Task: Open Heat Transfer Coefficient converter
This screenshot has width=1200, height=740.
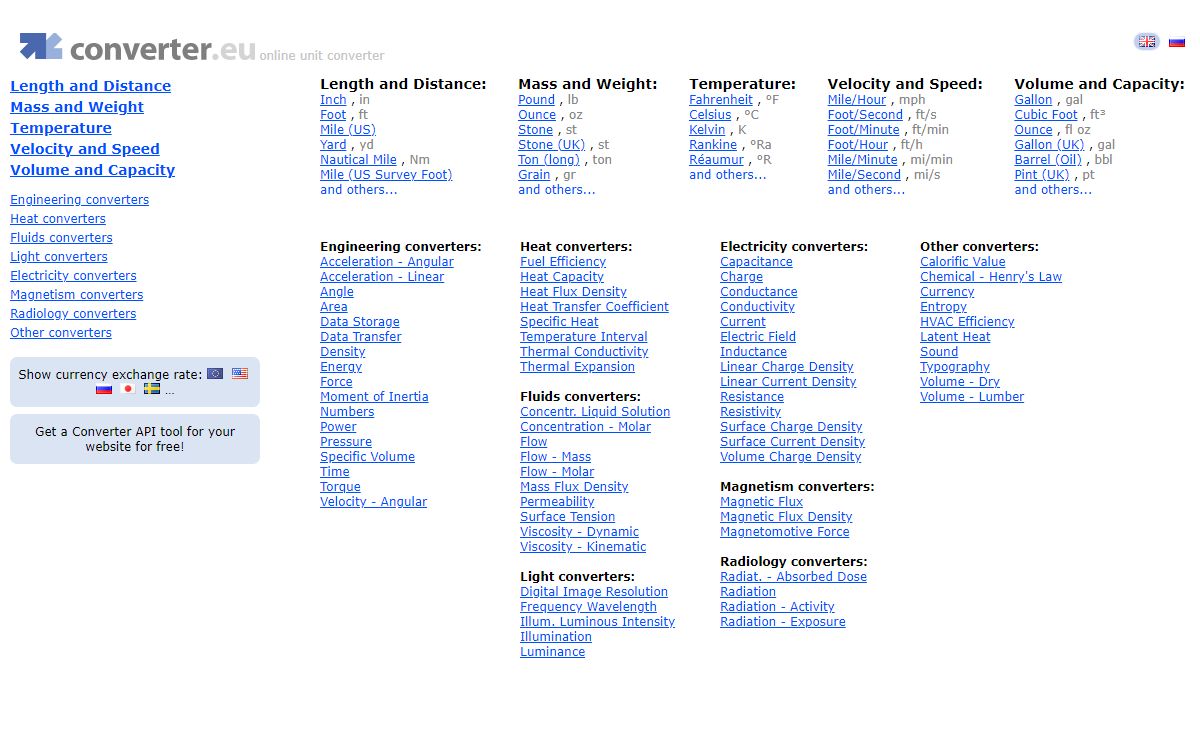Action: [x=594, y=307]
